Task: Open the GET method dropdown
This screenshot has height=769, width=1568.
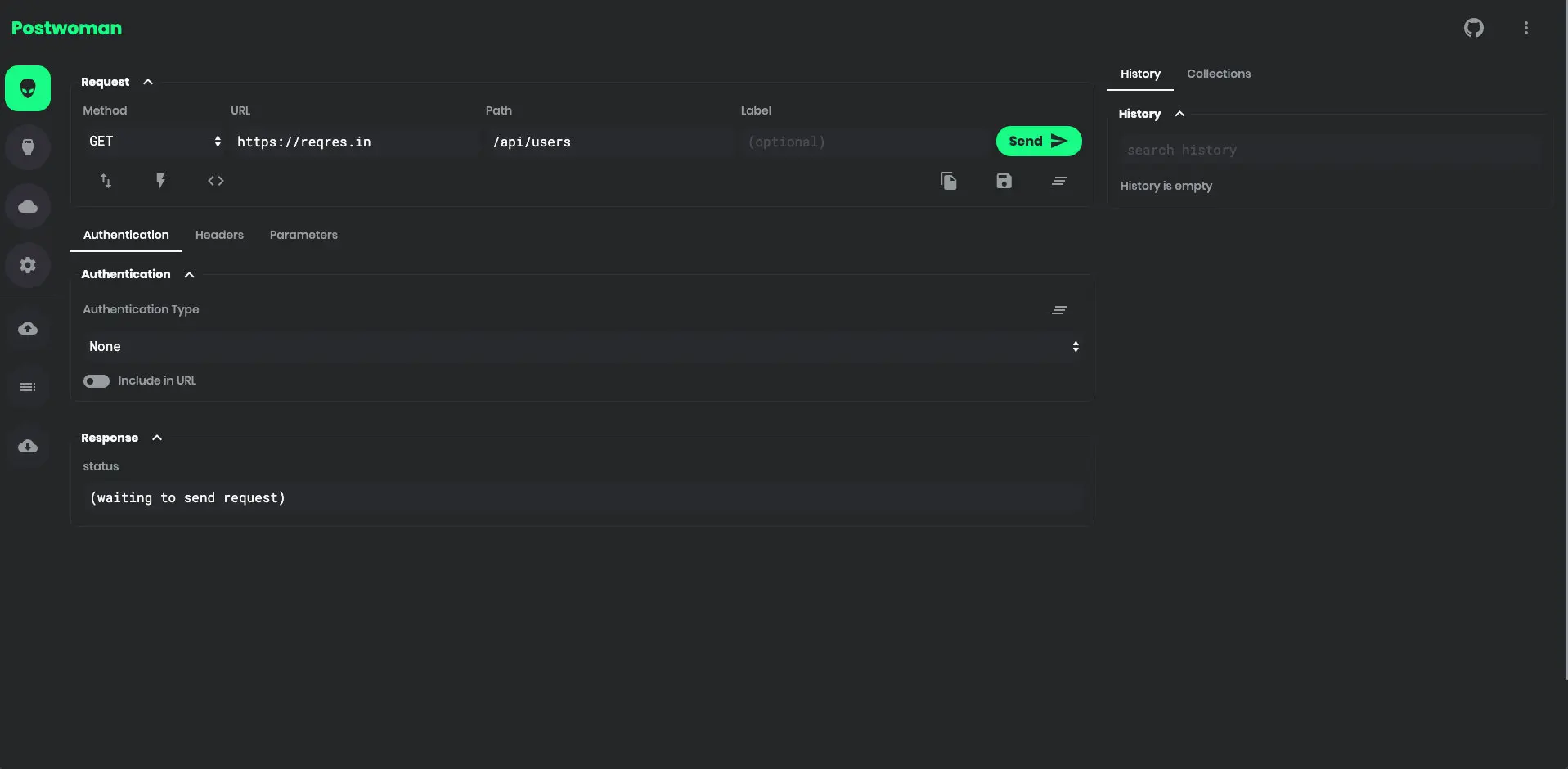Action: click(x=154, y=142)
